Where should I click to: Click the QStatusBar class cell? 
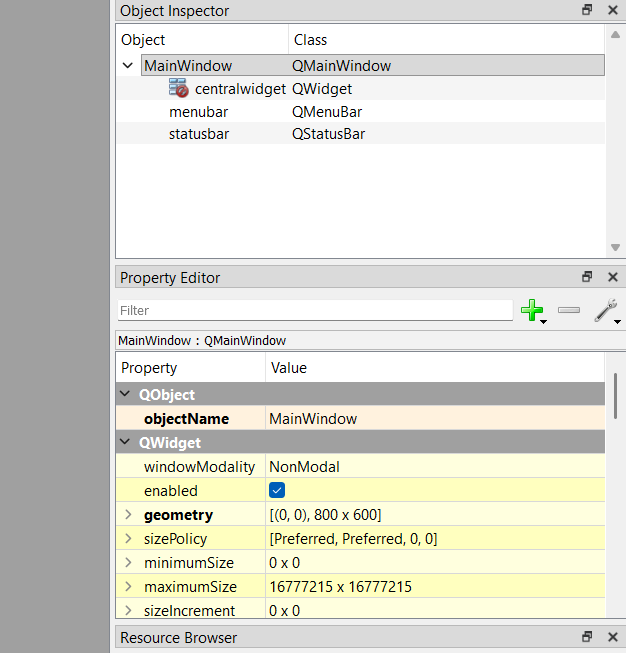coord(328,134)
